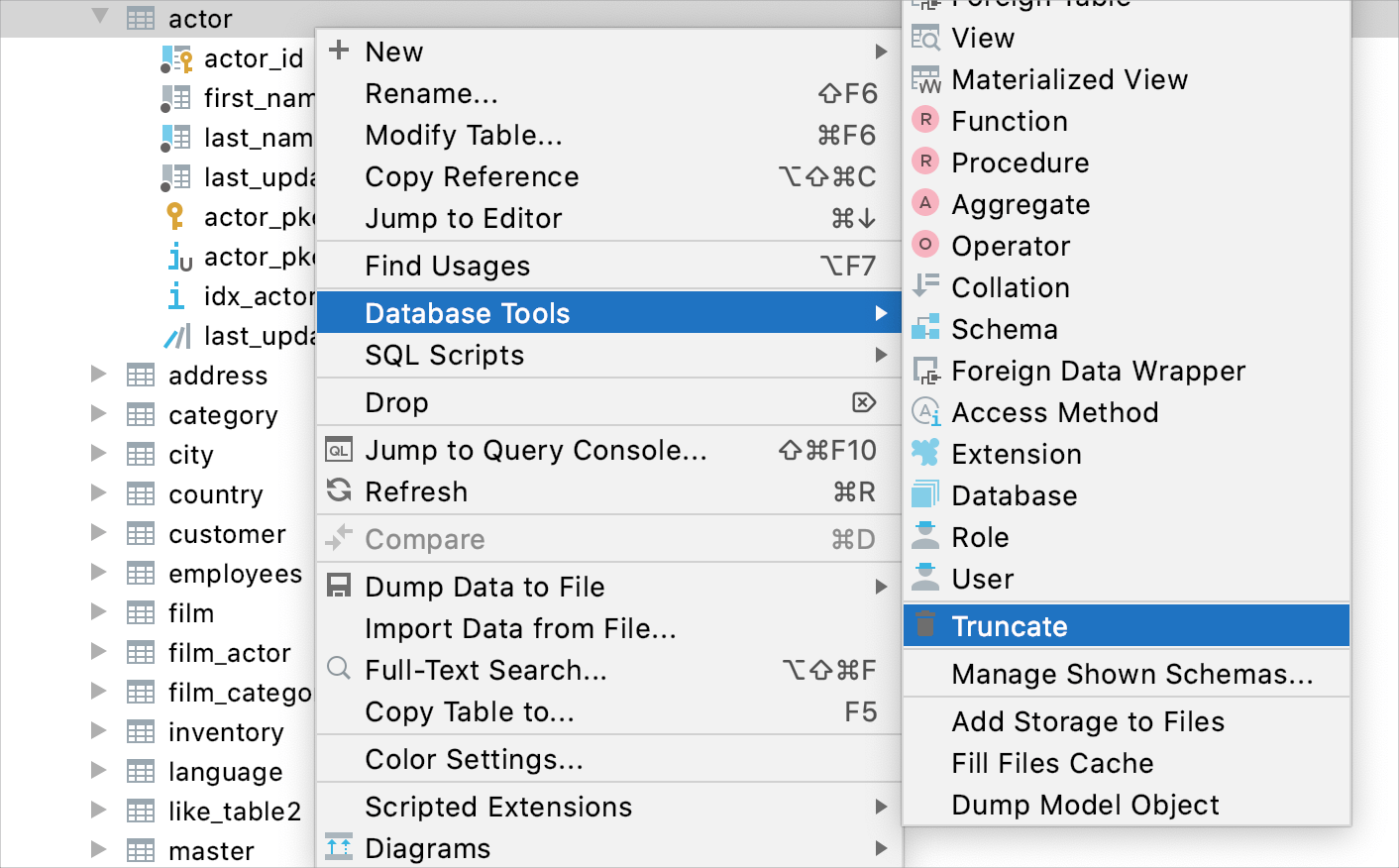Click Fill Files Cache
The width and height of the screenshot is (1399, 868).
tap(1052, 763)
